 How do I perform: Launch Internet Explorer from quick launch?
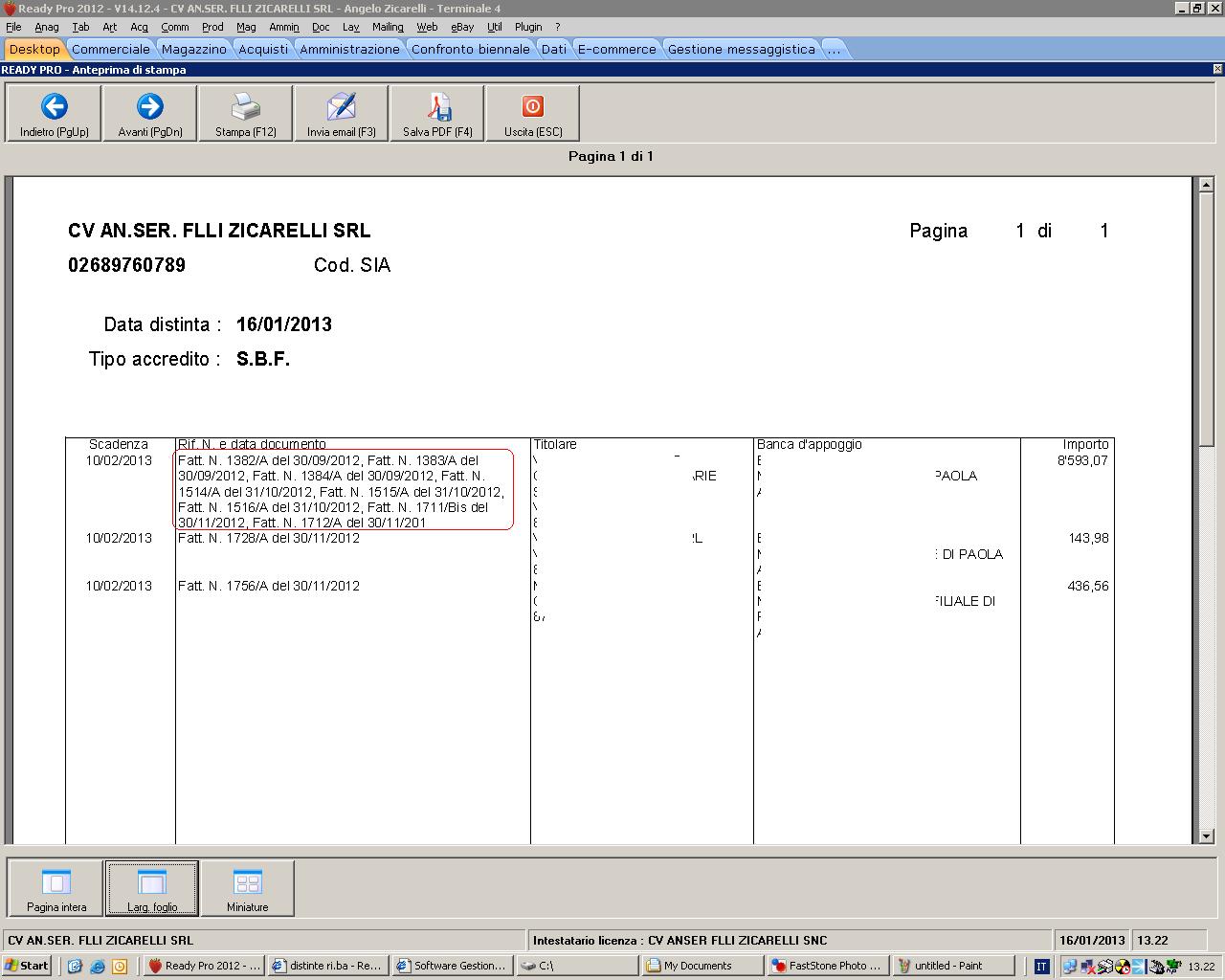point(98,967)
